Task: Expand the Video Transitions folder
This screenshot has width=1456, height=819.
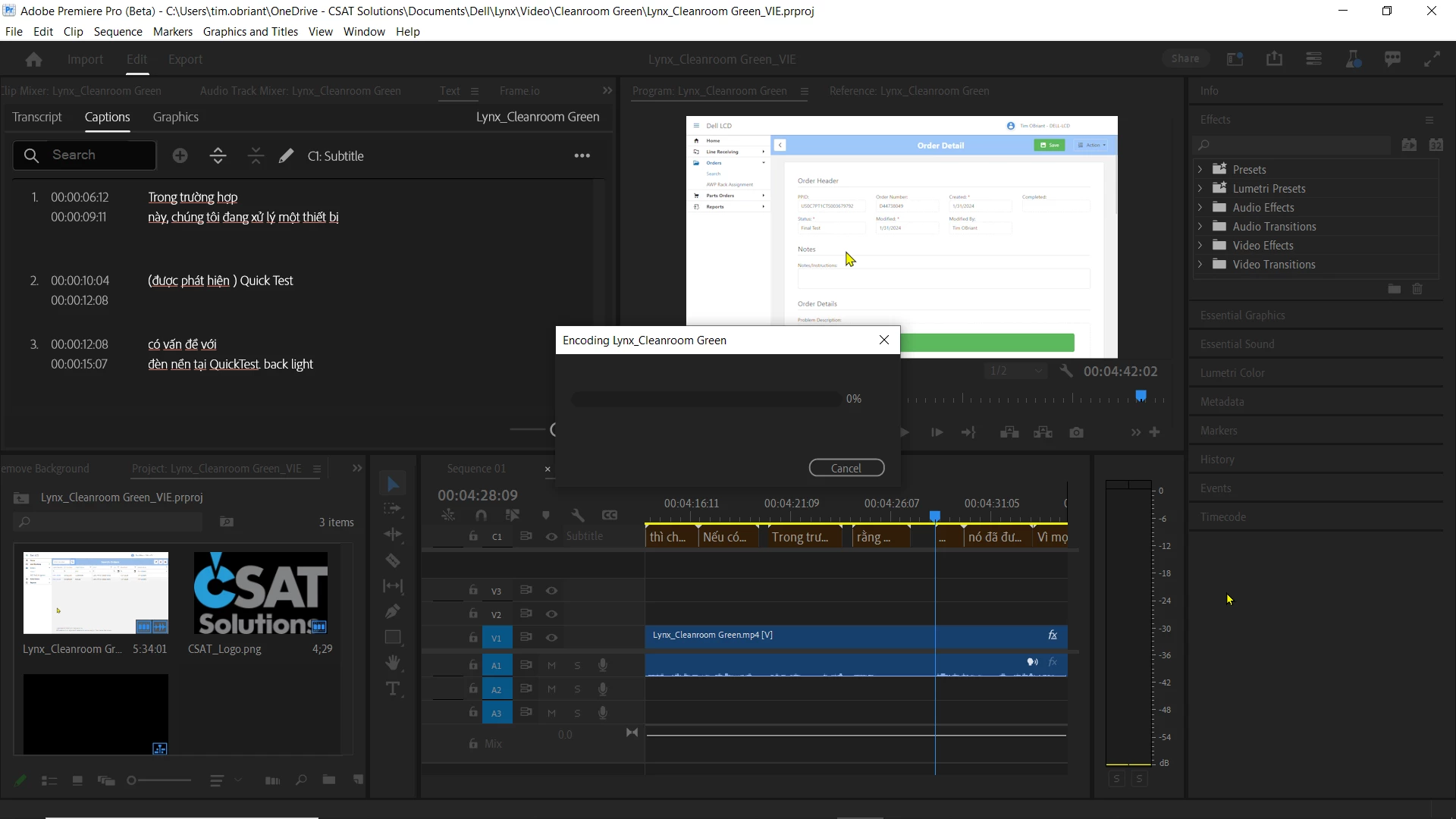Action: (1200, 264)
